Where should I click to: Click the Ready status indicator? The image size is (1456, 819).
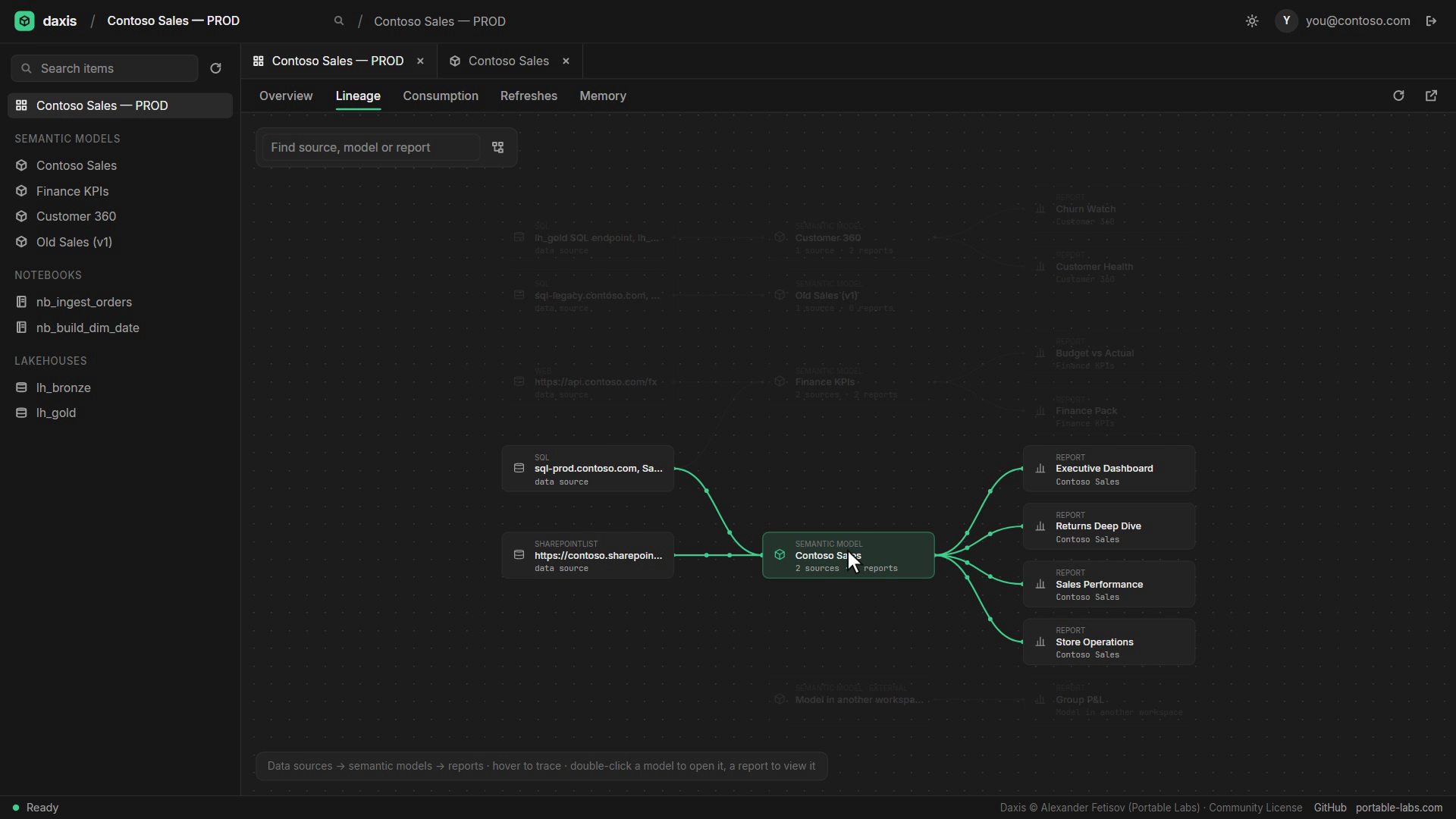pos(36,808)
